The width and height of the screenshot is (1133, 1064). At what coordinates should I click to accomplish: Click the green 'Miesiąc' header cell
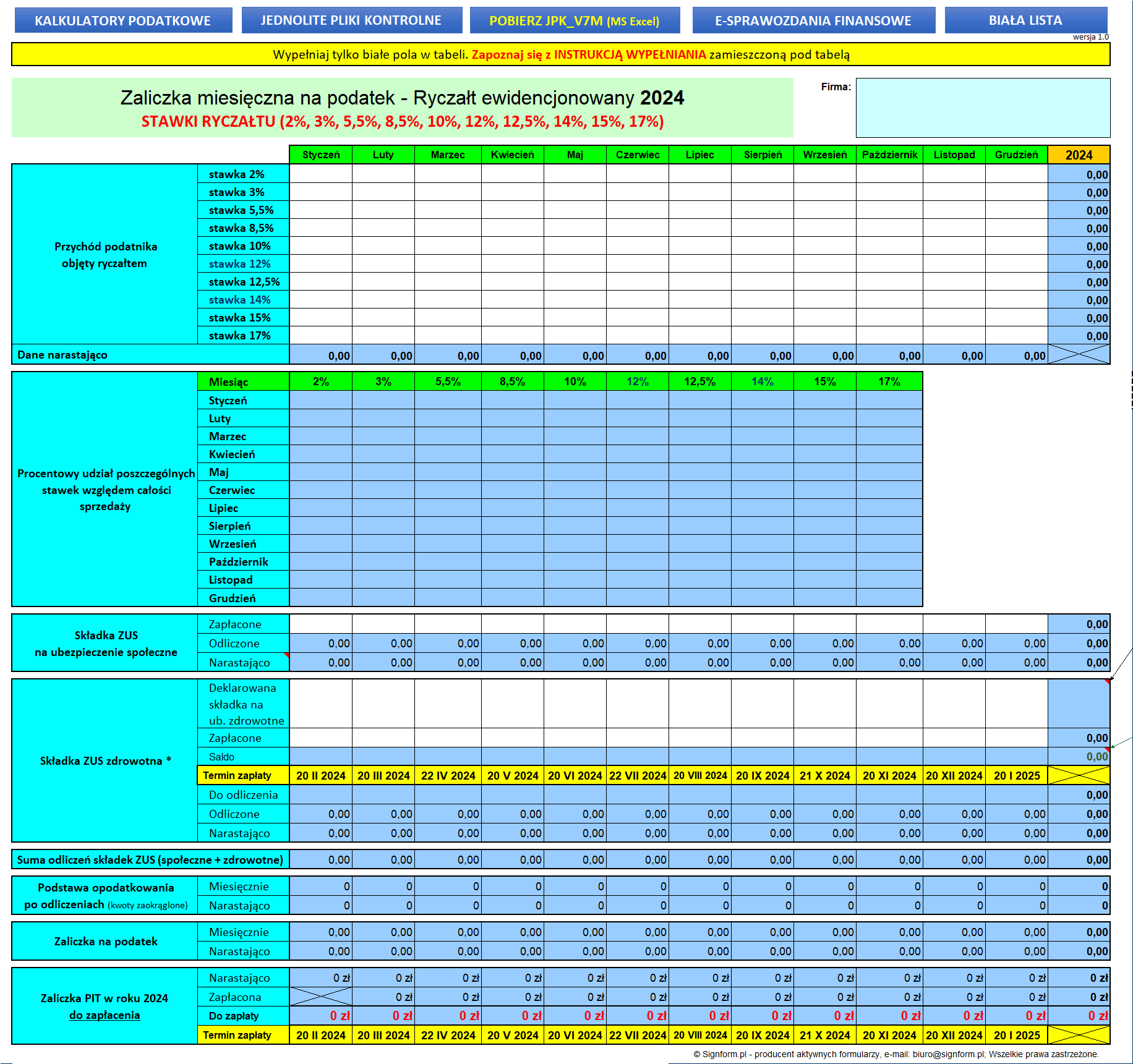[x=244, y=381]
